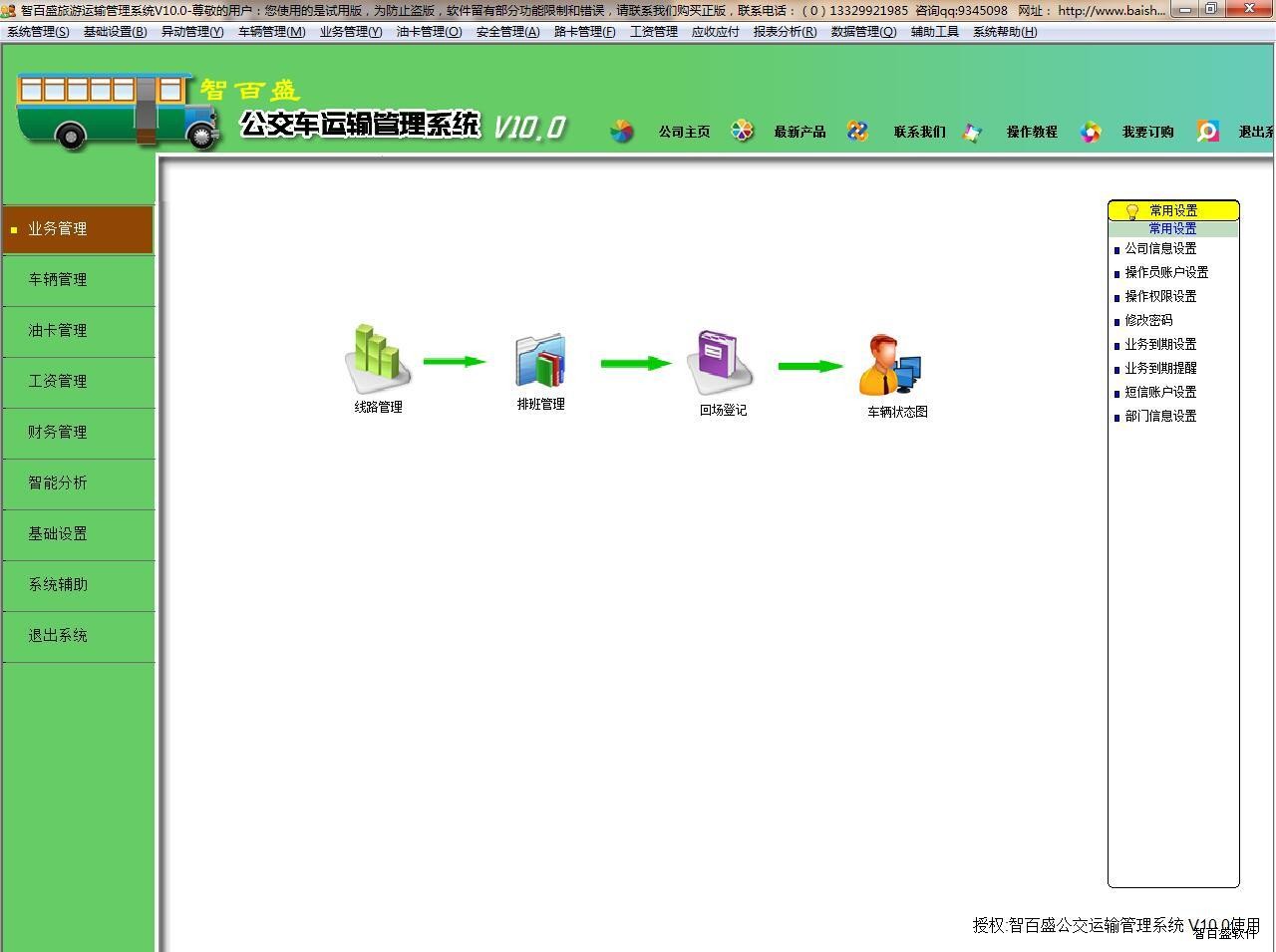
Task: Select 基础设置 in the left sidebar
Action: pos(78,534)
